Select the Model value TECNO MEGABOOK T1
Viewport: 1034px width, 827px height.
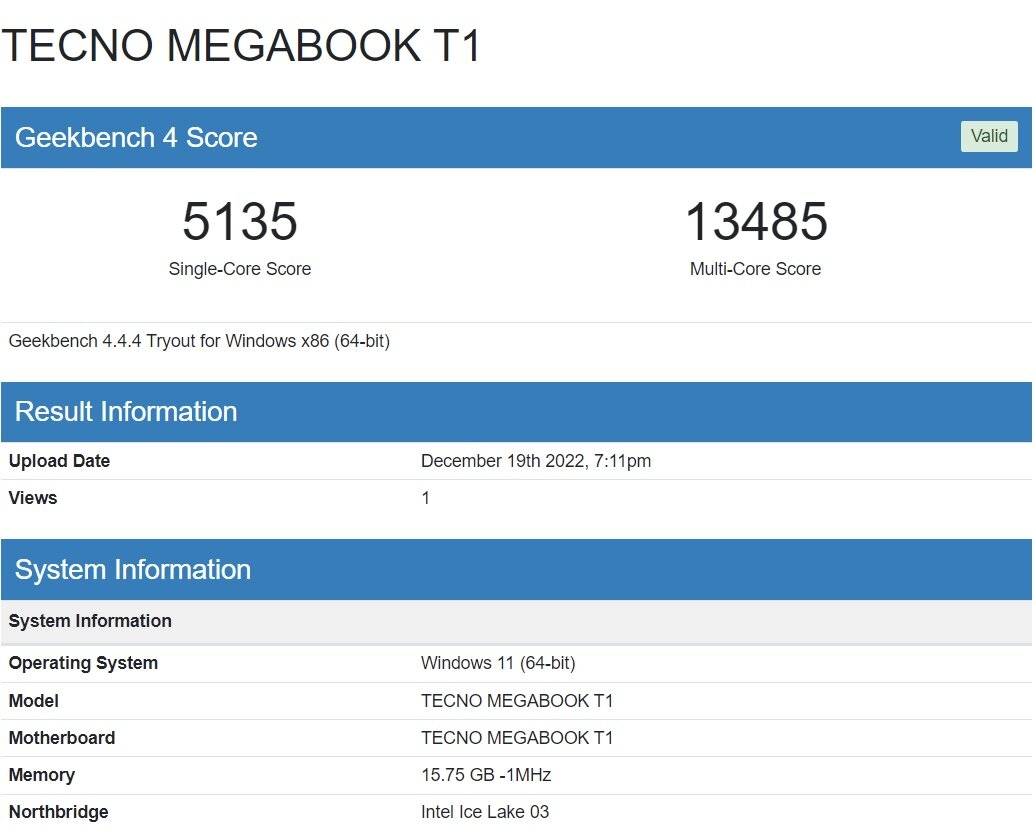tap(517, 701)
